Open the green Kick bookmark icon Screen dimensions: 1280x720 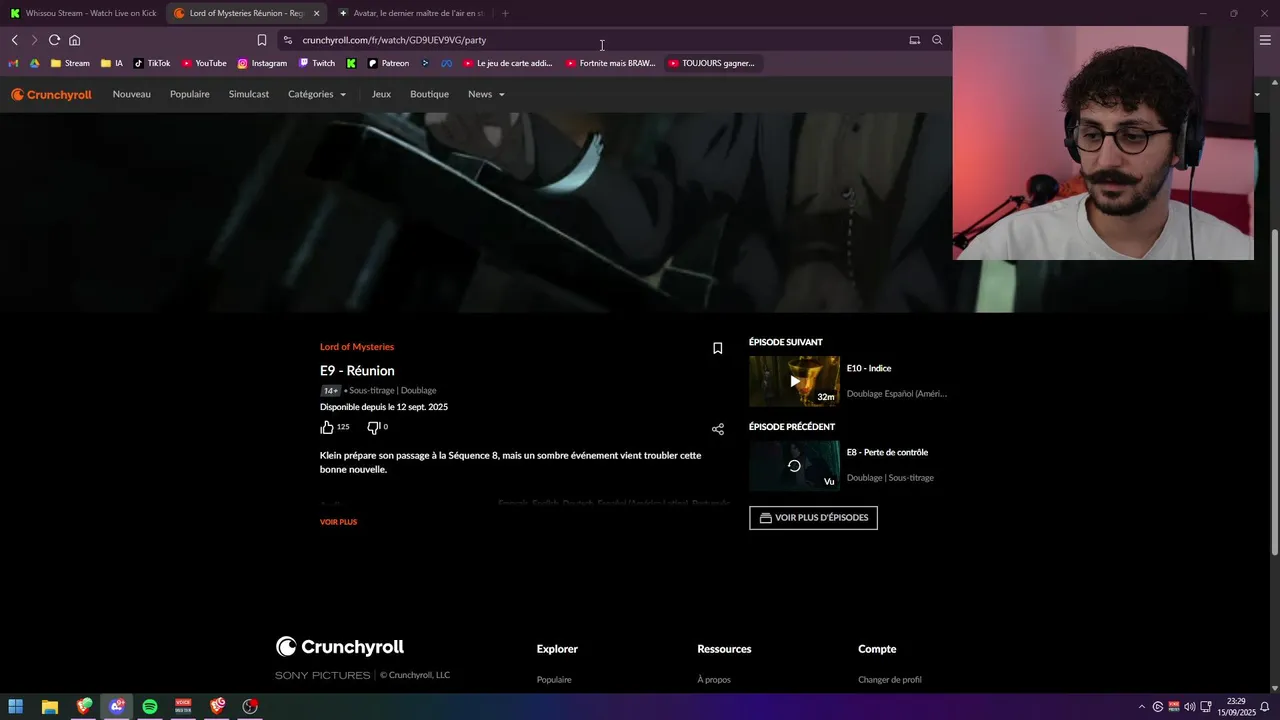pos(351,63)
